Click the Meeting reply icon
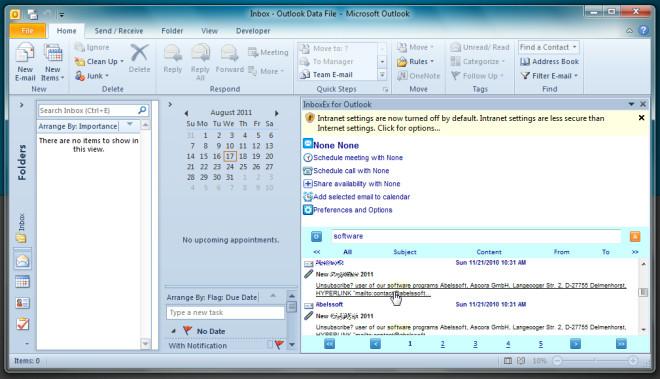The height and width of the screenshot is (379, 660). 253,52
